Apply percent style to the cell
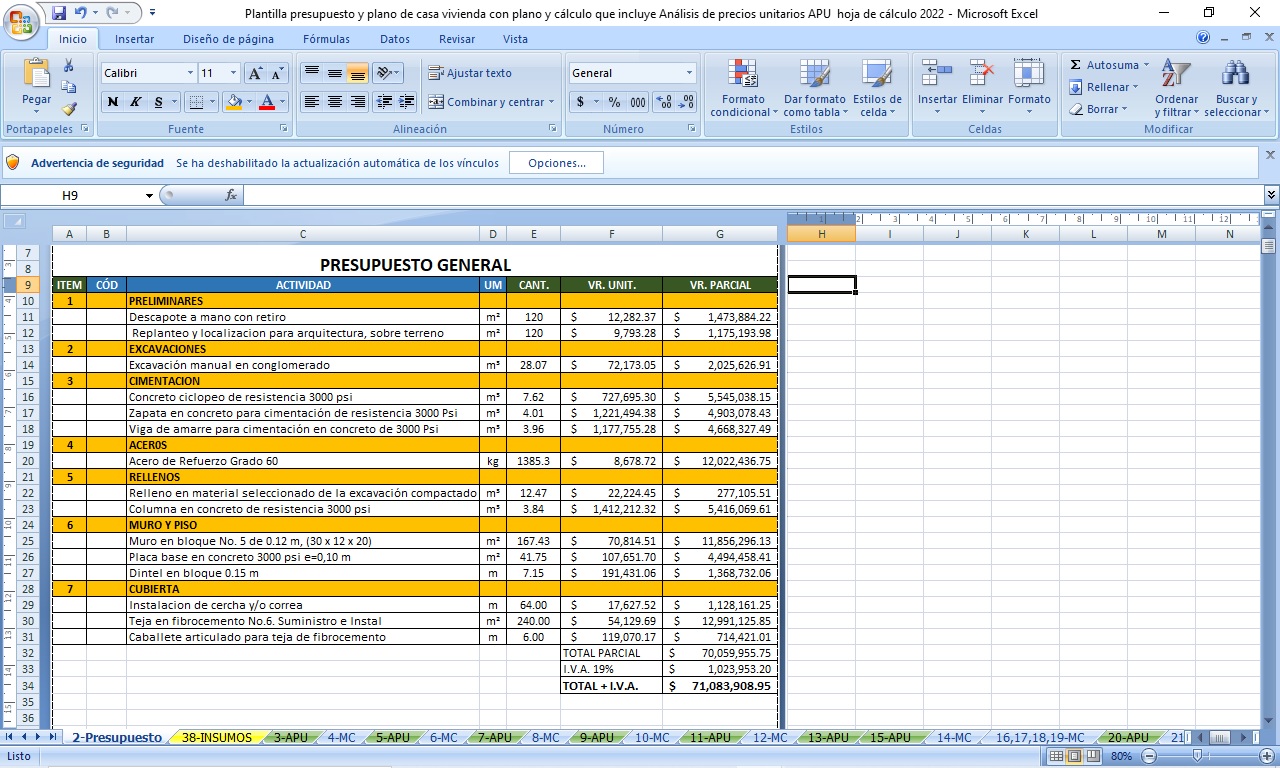 614,102
